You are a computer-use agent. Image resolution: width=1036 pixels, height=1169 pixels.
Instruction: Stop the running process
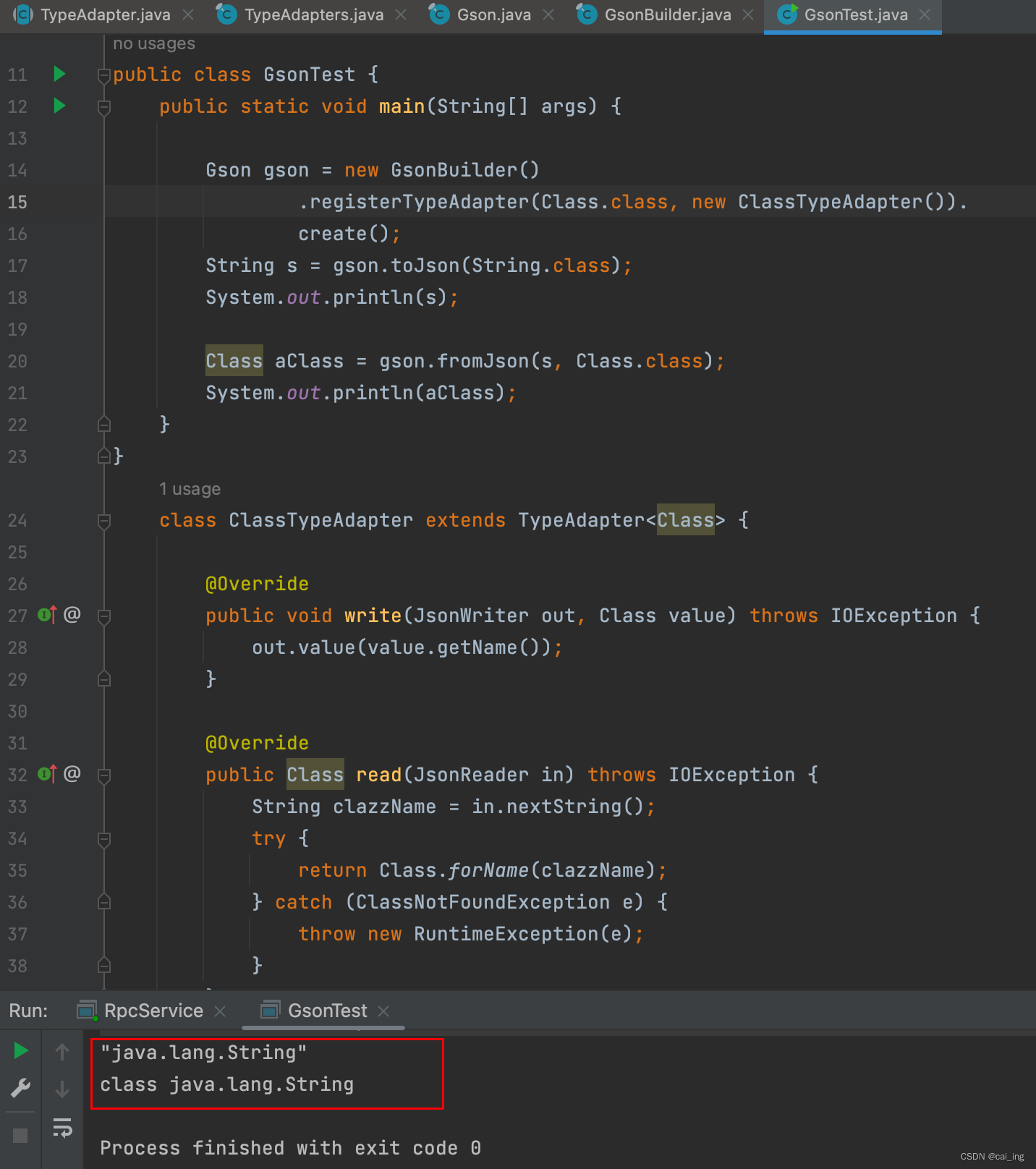[20, 1136]
